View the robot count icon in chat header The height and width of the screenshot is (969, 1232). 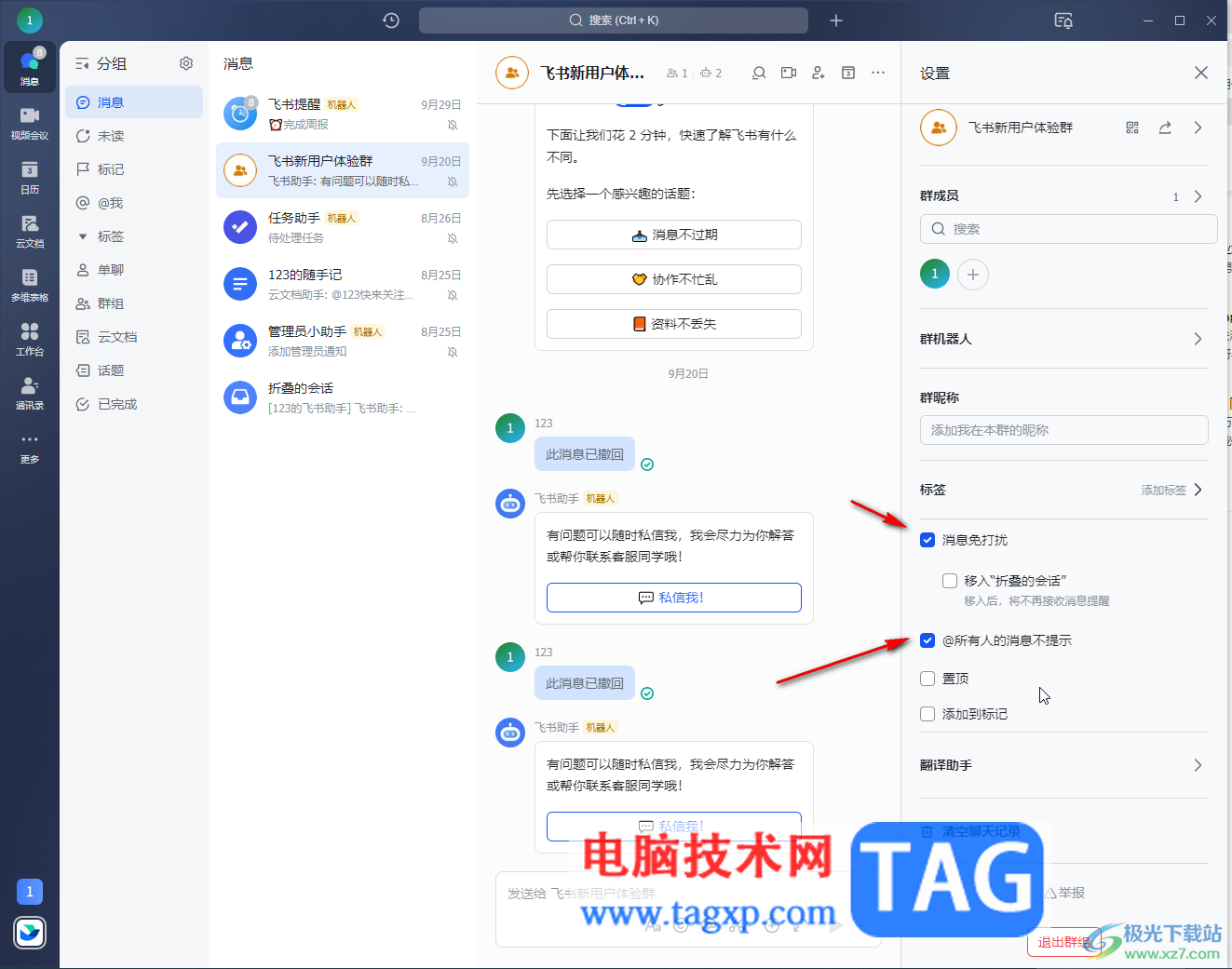[x=711, y=73]
